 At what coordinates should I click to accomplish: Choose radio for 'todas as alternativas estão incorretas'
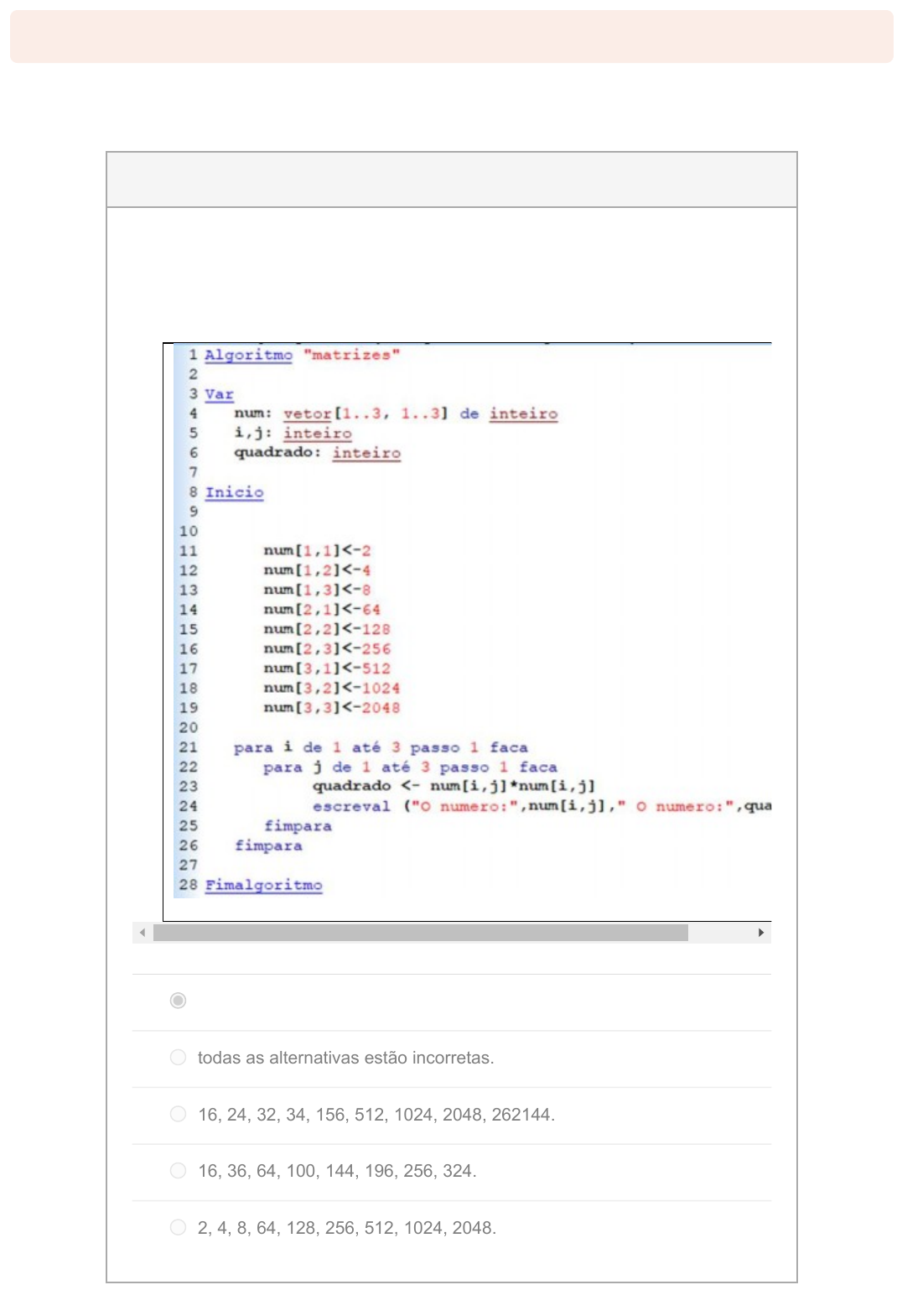coord(178,1058)
